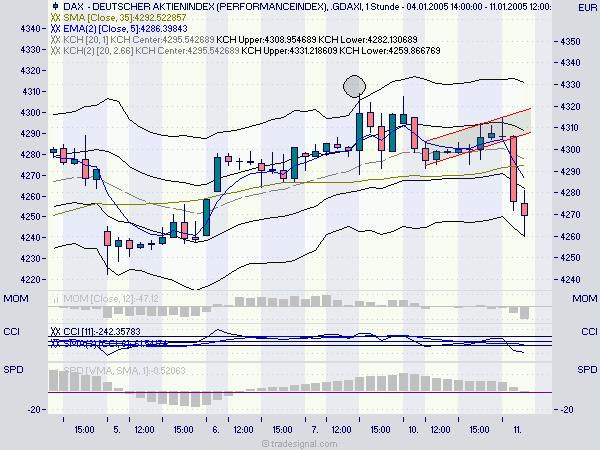
Task: Click the -20 label on right SPD axis
Action: pyautogui.click(x=566, y=409)
